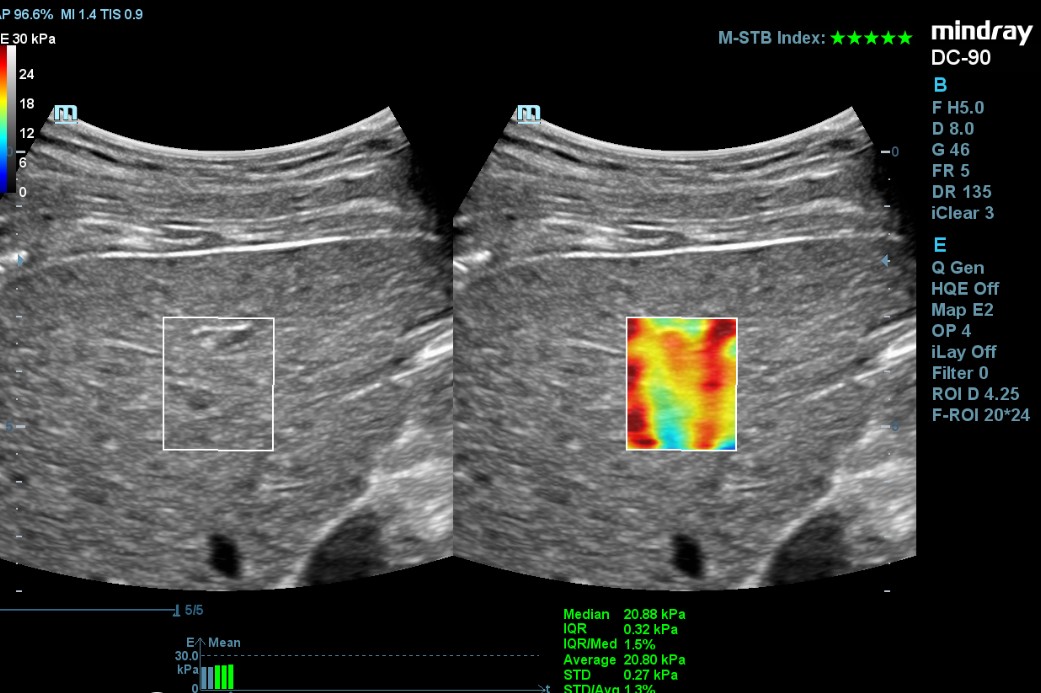
Task: Select the Map E2 setting
Action: [x=961, y=310]
